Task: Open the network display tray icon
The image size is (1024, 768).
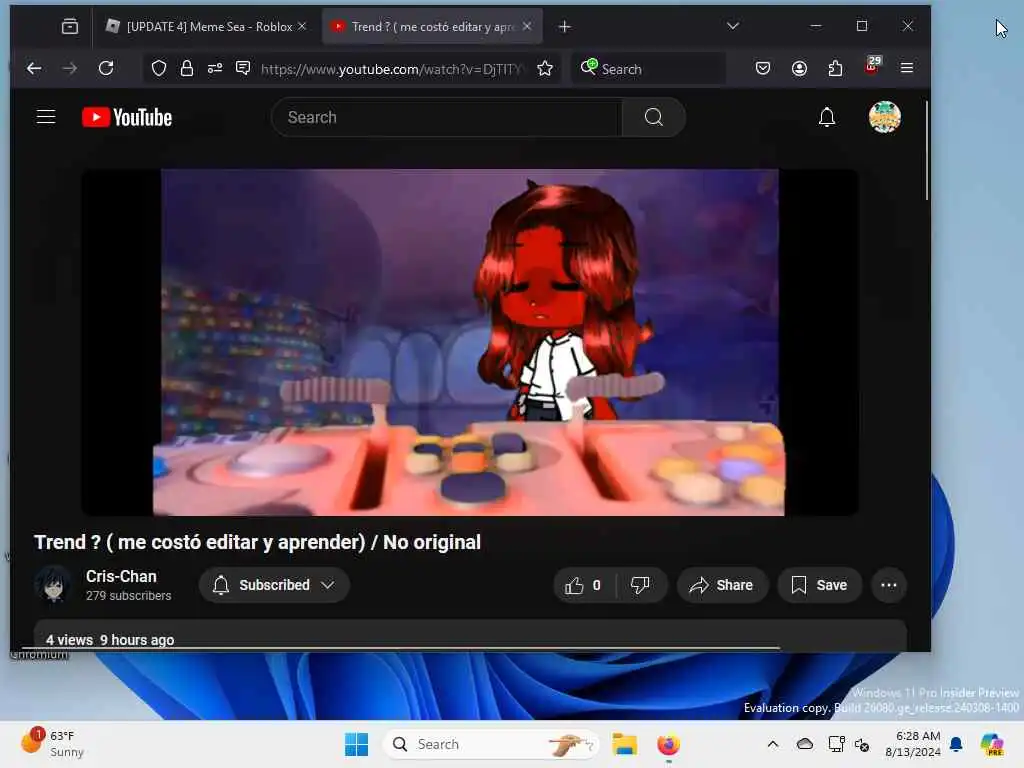Action: pos(836,744)
